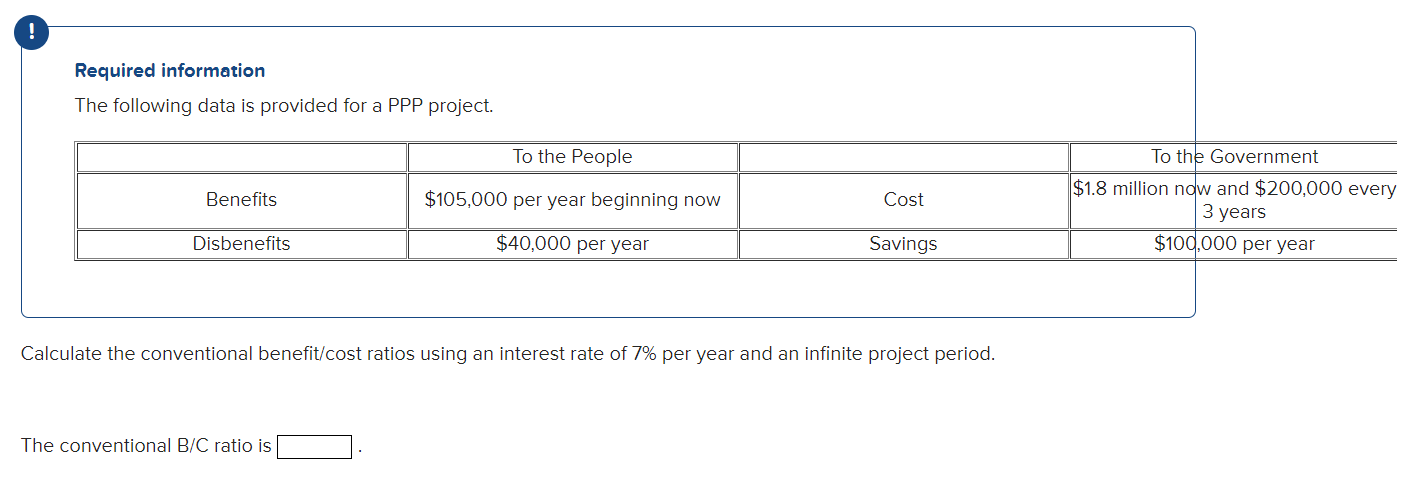Click the "Savings" label cell
Viewport: 1421px width, 502px height.
click(x=903, y=244)
